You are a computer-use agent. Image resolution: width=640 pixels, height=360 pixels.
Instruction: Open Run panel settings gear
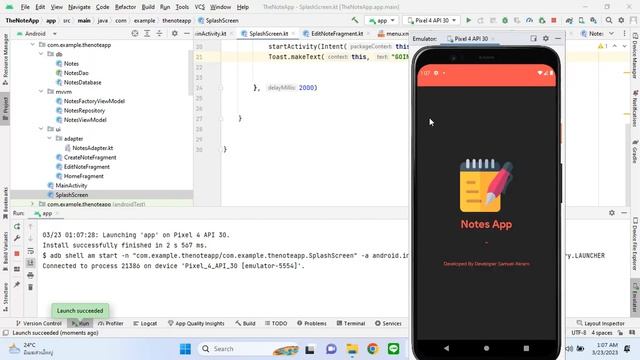point(611,213)
